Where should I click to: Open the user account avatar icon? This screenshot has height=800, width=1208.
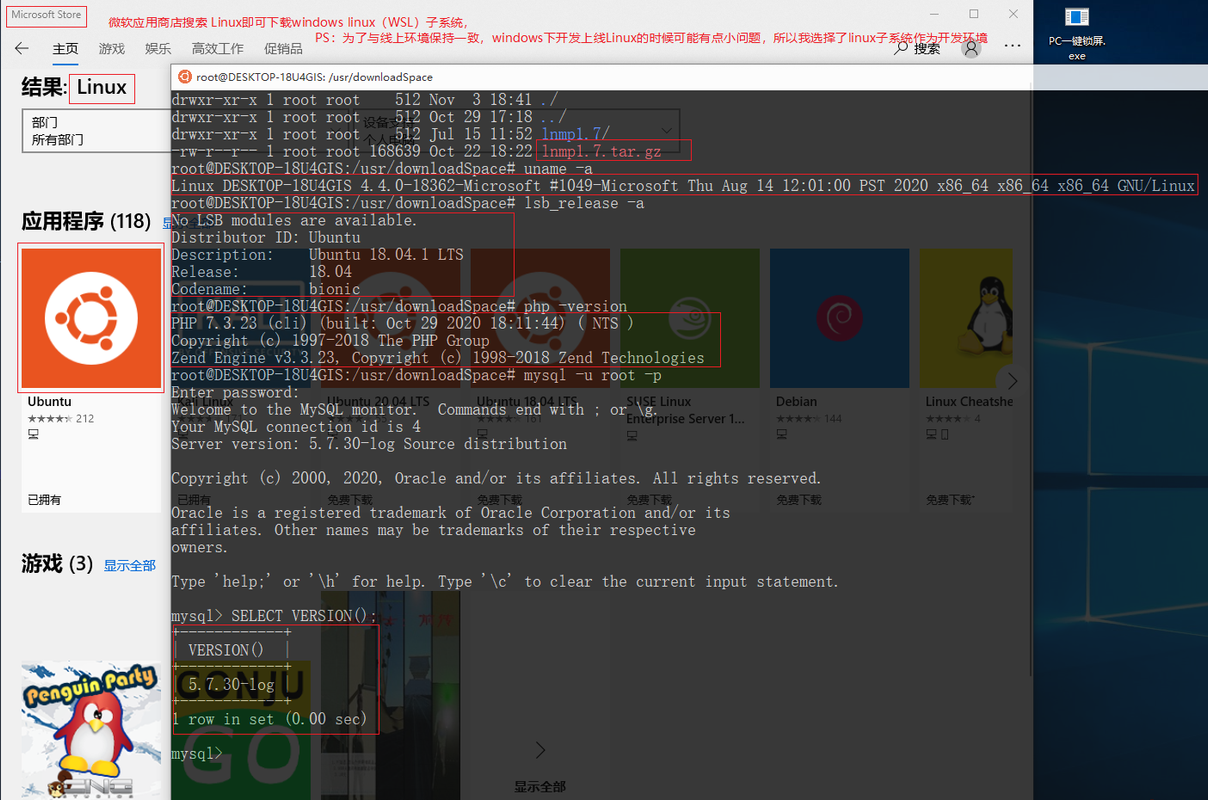click(971, 48)
